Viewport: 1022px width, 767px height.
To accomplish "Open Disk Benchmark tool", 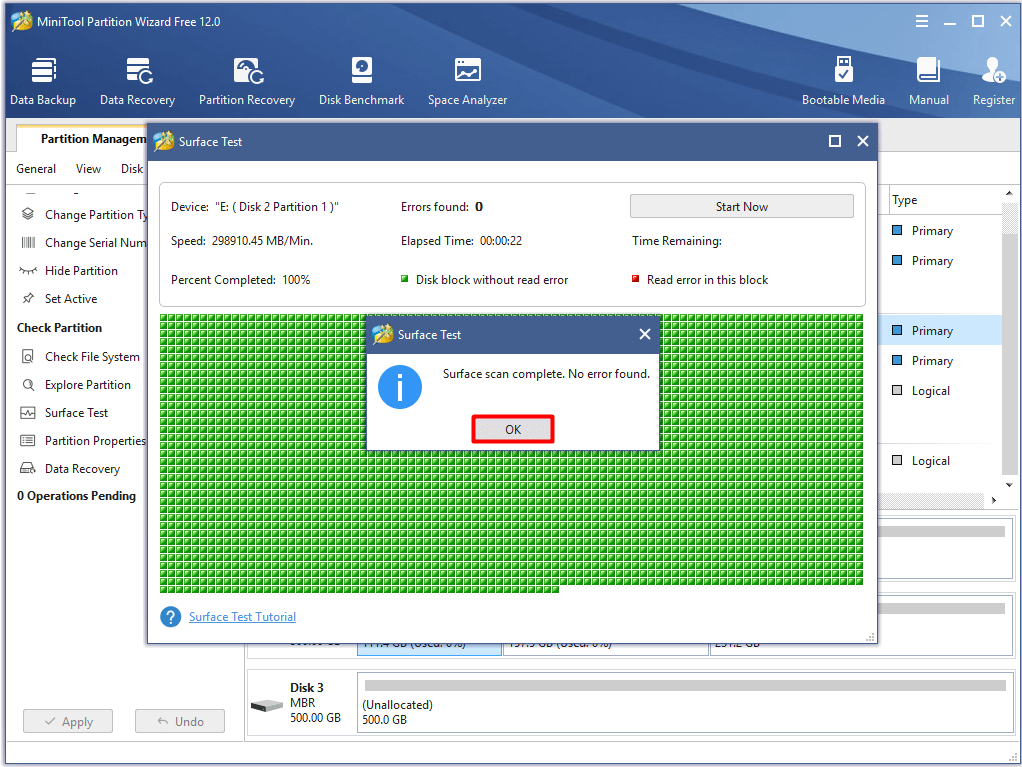I will [361, 81].
